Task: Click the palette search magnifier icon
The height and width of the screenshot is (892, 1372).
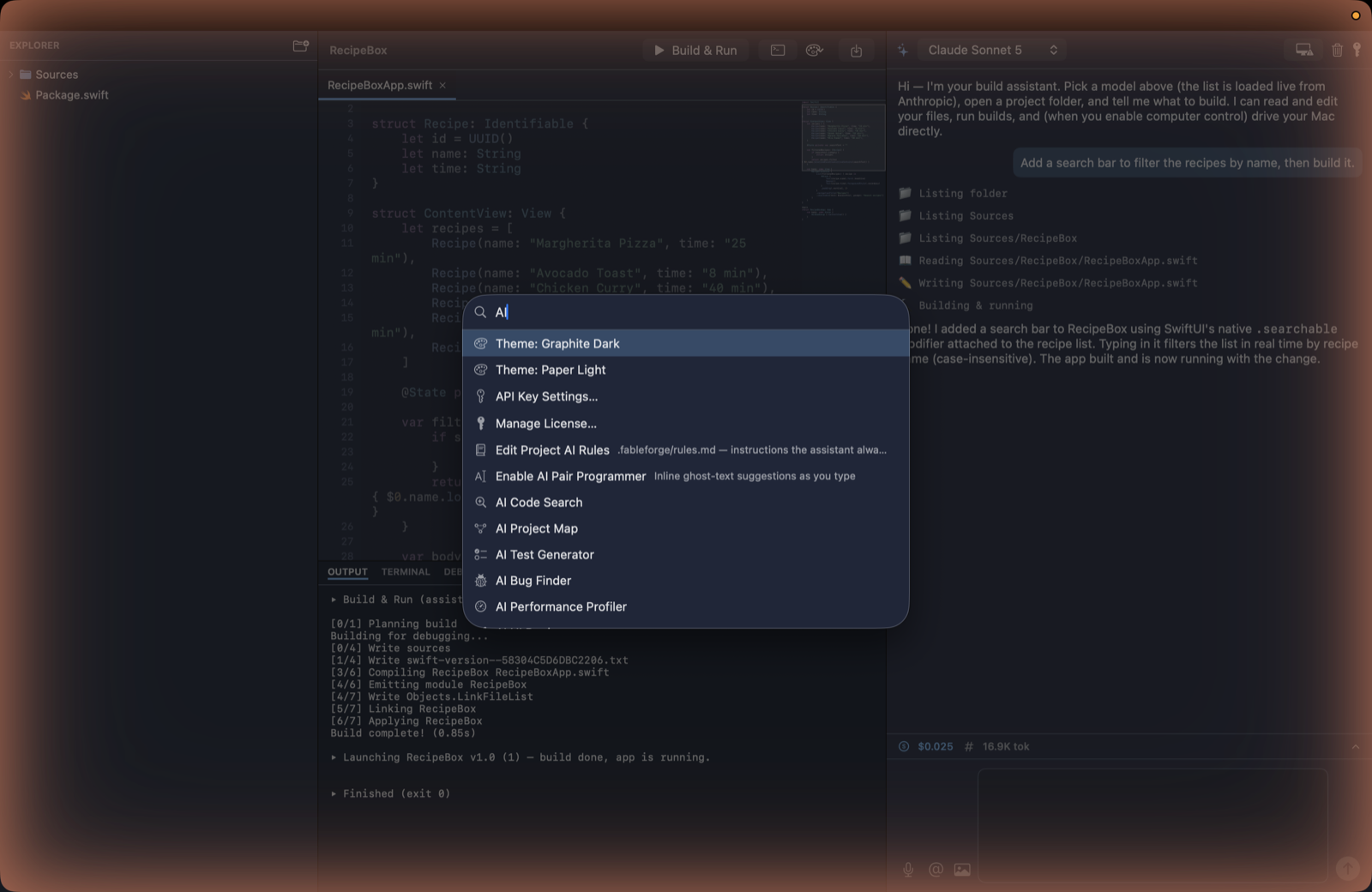Action: click(x=480, y=312)
